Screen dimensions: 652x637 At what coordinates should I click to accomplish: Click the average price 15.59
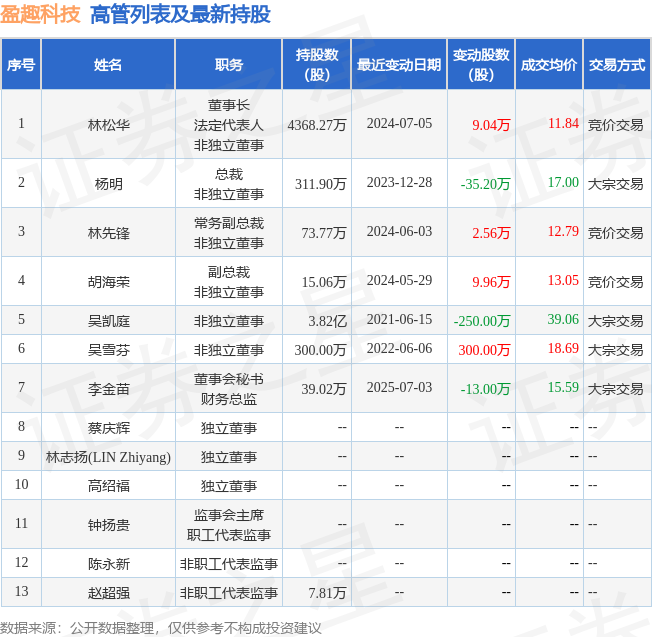(x=563, y=388)
